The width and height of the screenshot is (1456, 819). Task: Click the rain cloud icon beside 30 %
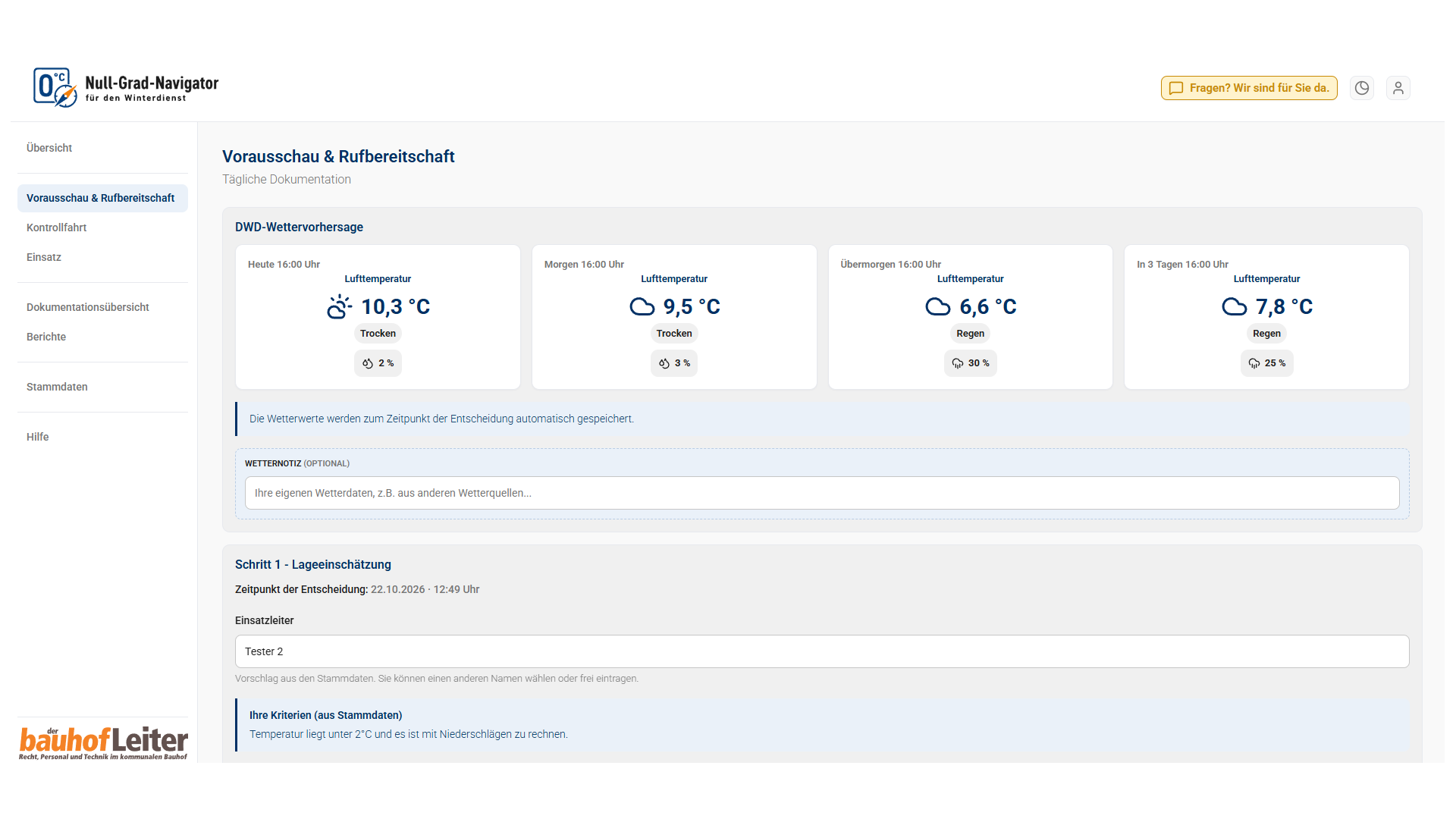pos(958,363)
